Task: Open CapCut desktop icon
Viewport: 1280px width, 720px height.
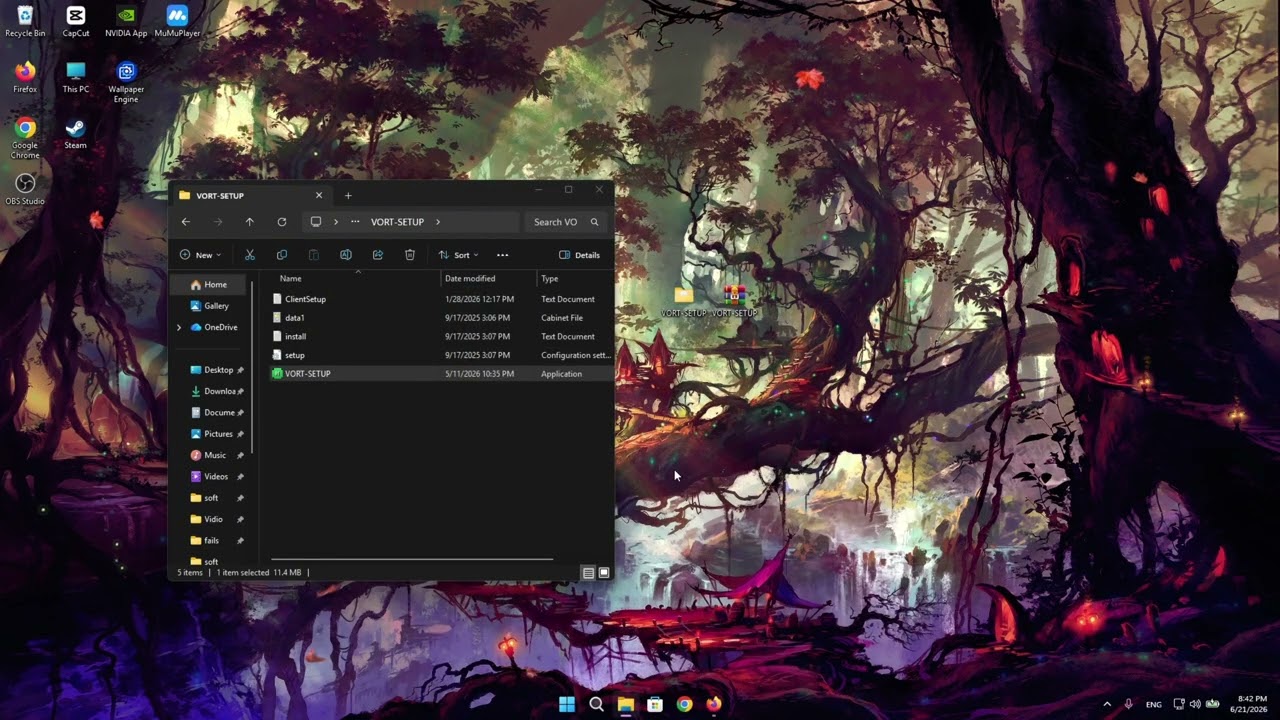Action: point(76,21)
